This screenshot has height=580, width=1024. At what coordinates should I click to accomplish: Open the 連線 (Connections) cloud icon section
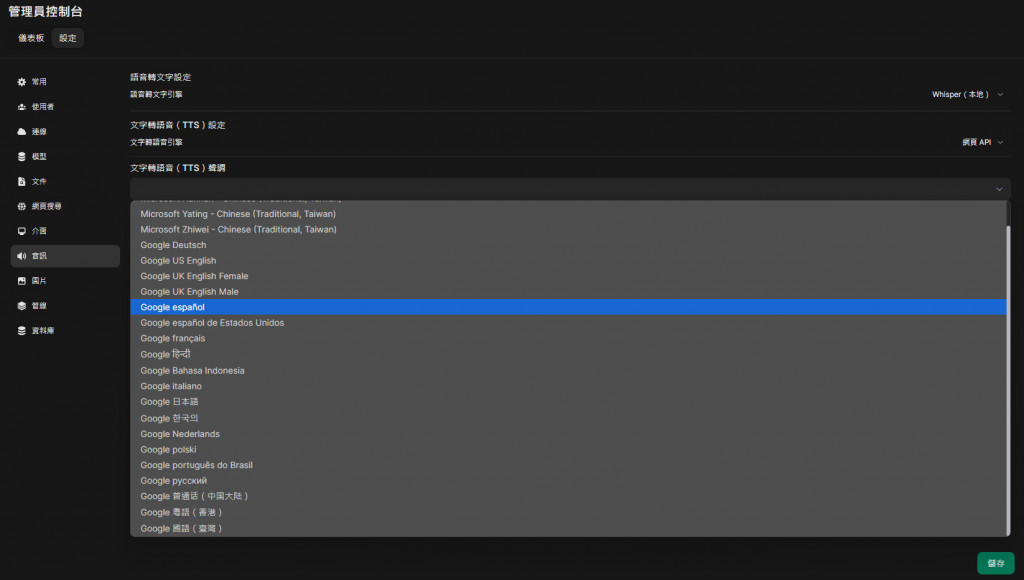[65, 131]
